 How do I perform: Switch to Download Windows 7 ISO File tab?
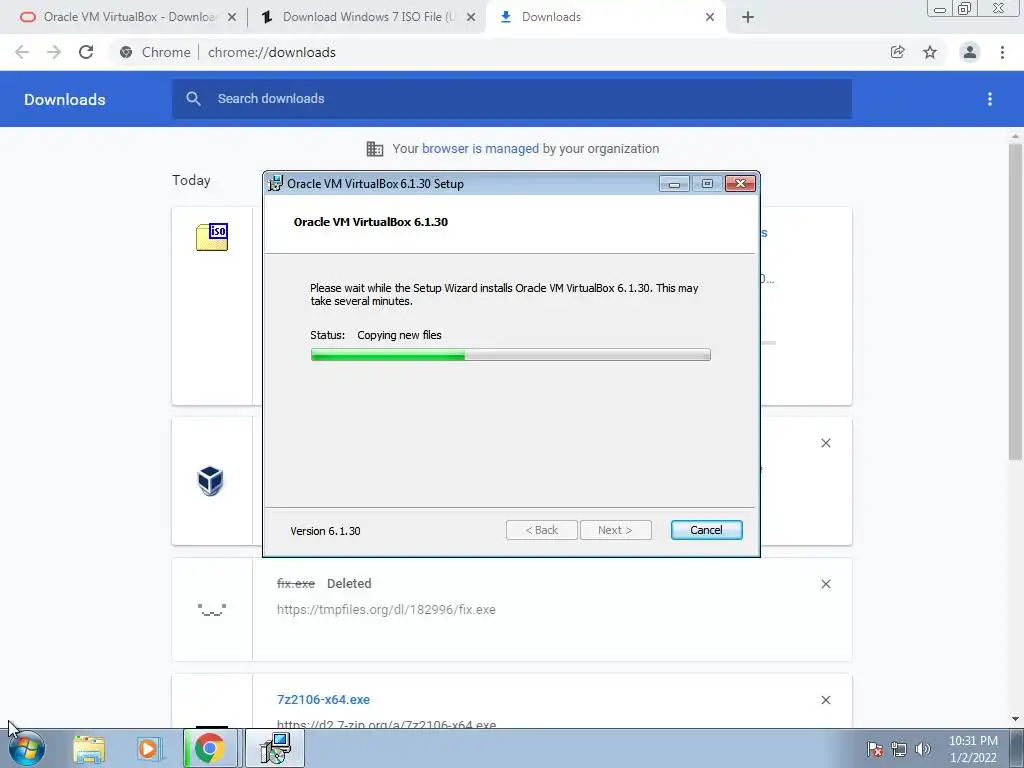point(369,17)
